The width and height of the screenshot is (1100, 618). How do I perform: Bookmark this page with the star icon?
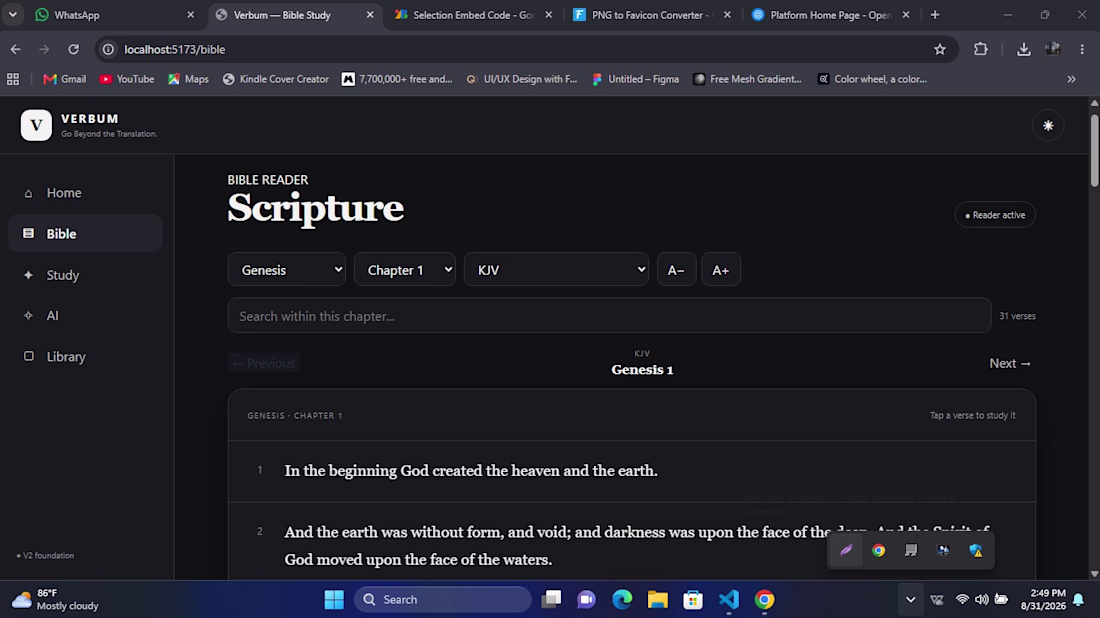(x=940, y=49)
